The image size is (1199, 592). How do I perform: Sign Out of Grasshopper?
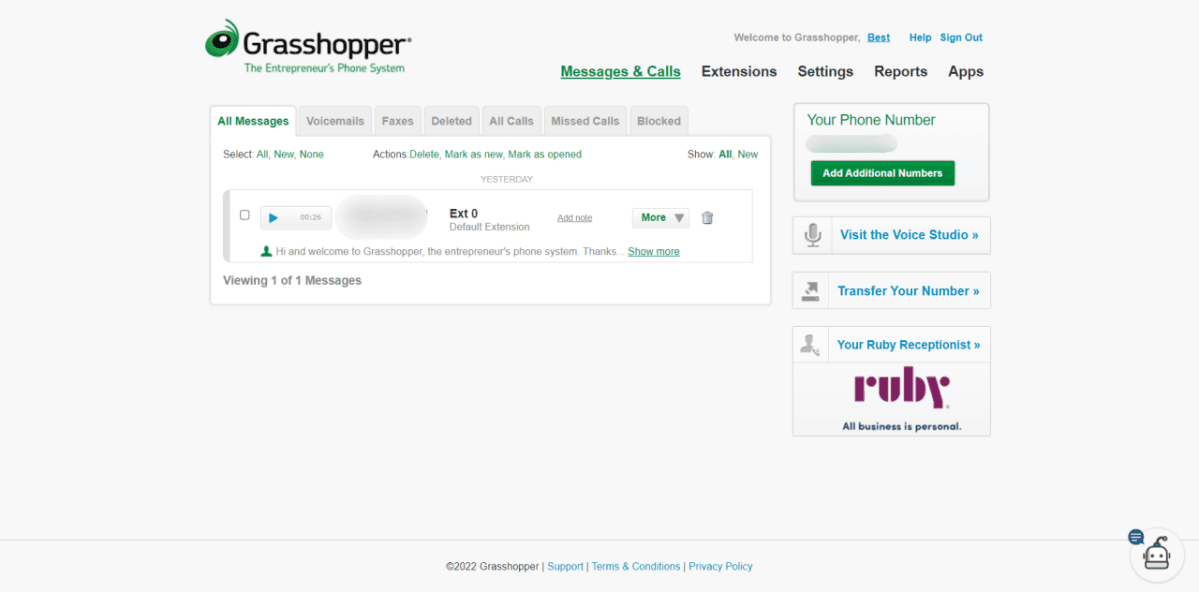pyautogui.click(x=960, y=37)
